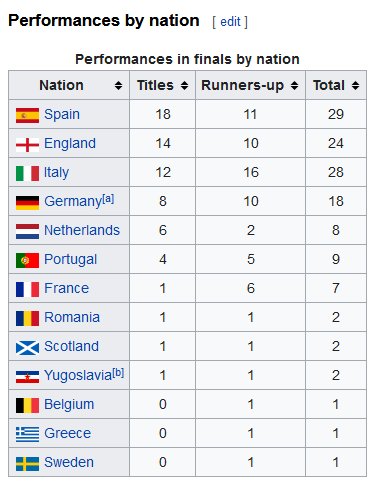Open footnote [a] next to Germany

click(108, 199)
